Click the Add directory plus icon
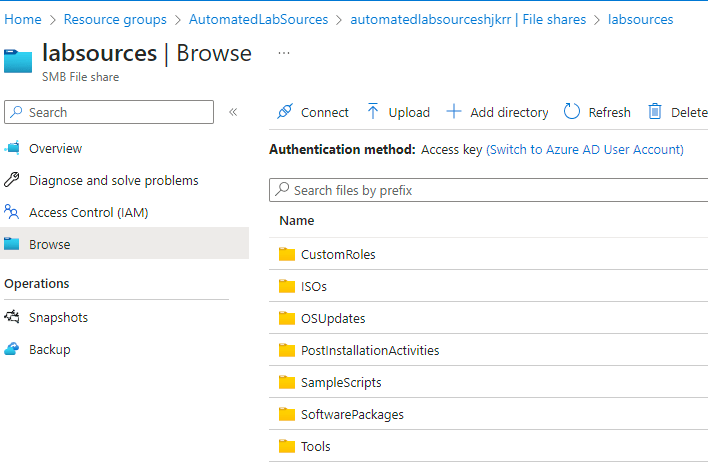The width and height of the screenshot is (708, 470). [x=454, y=112]
